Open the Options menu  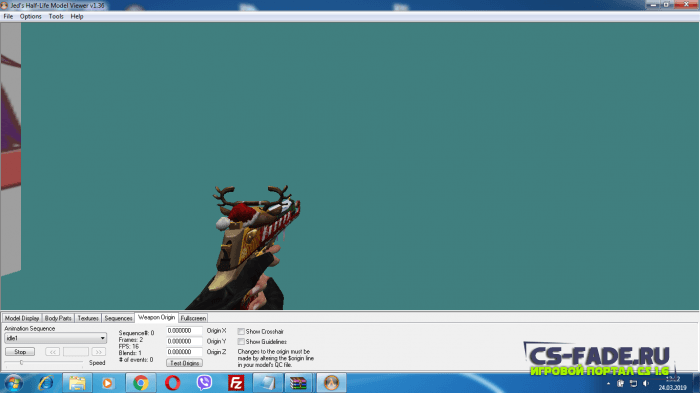tap(30, 17)
